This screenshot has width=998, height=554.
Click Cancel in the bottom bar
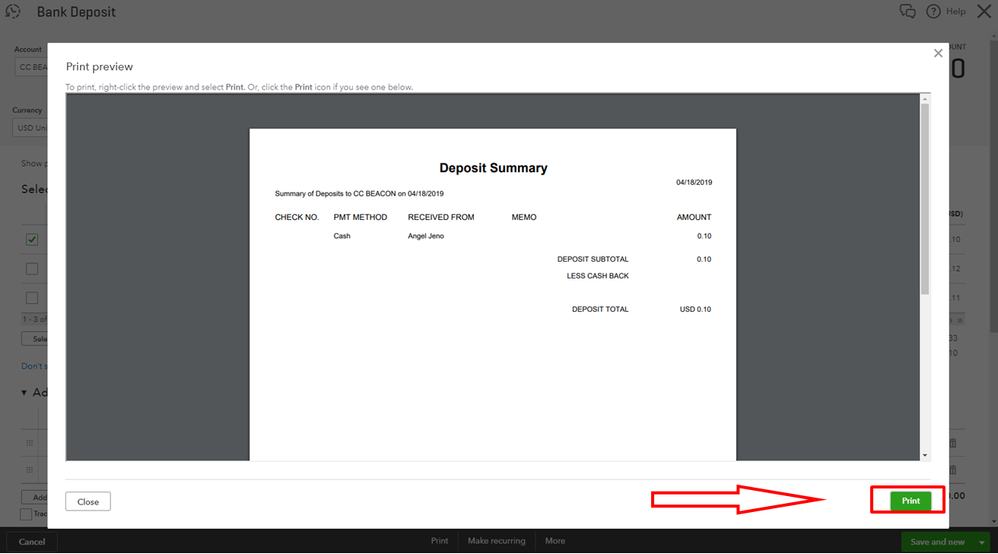[32, 542]
